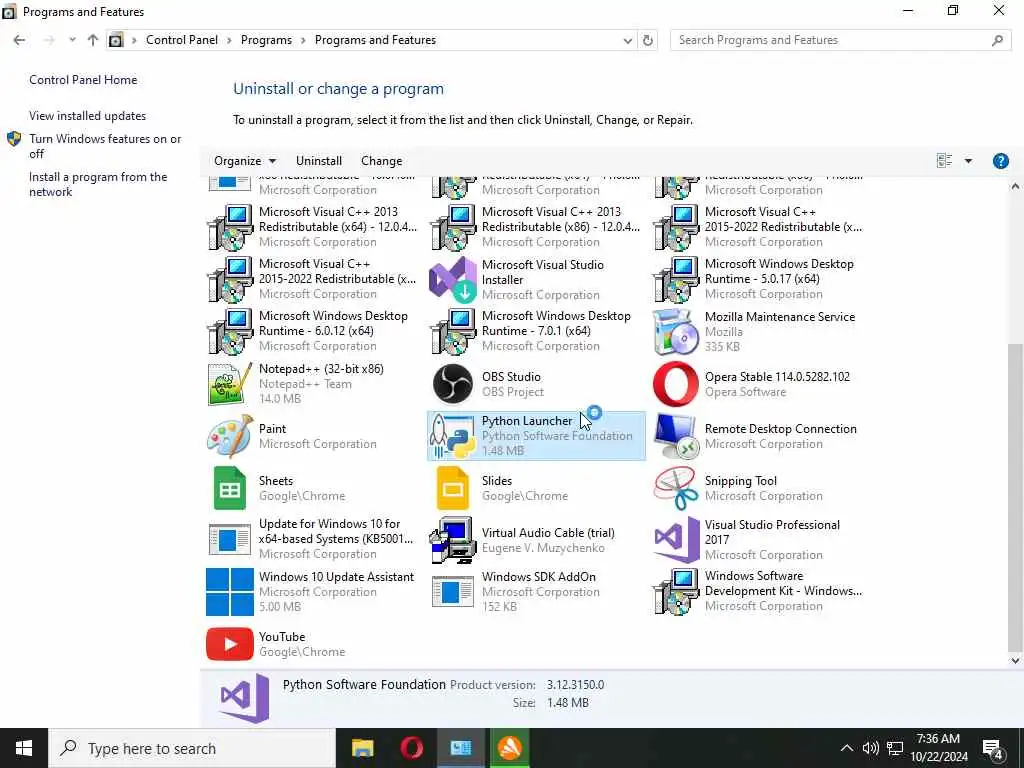Expand the address bar history dropdown

pyautogui.click(x=628, y=40)
